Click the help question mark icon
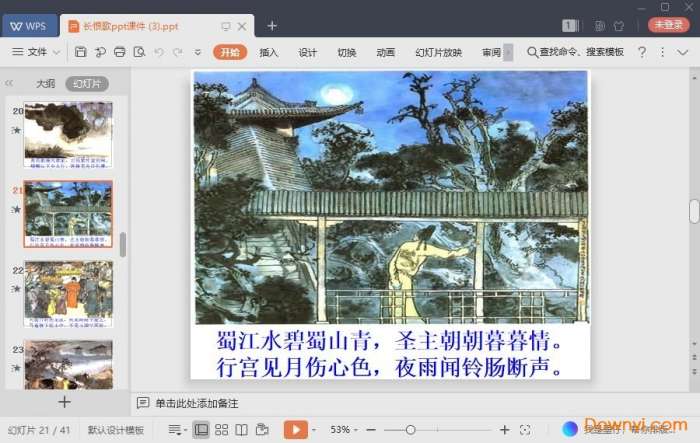Image resolution: width=700 pixels, height=443 pixels. [x=642, y=52]
